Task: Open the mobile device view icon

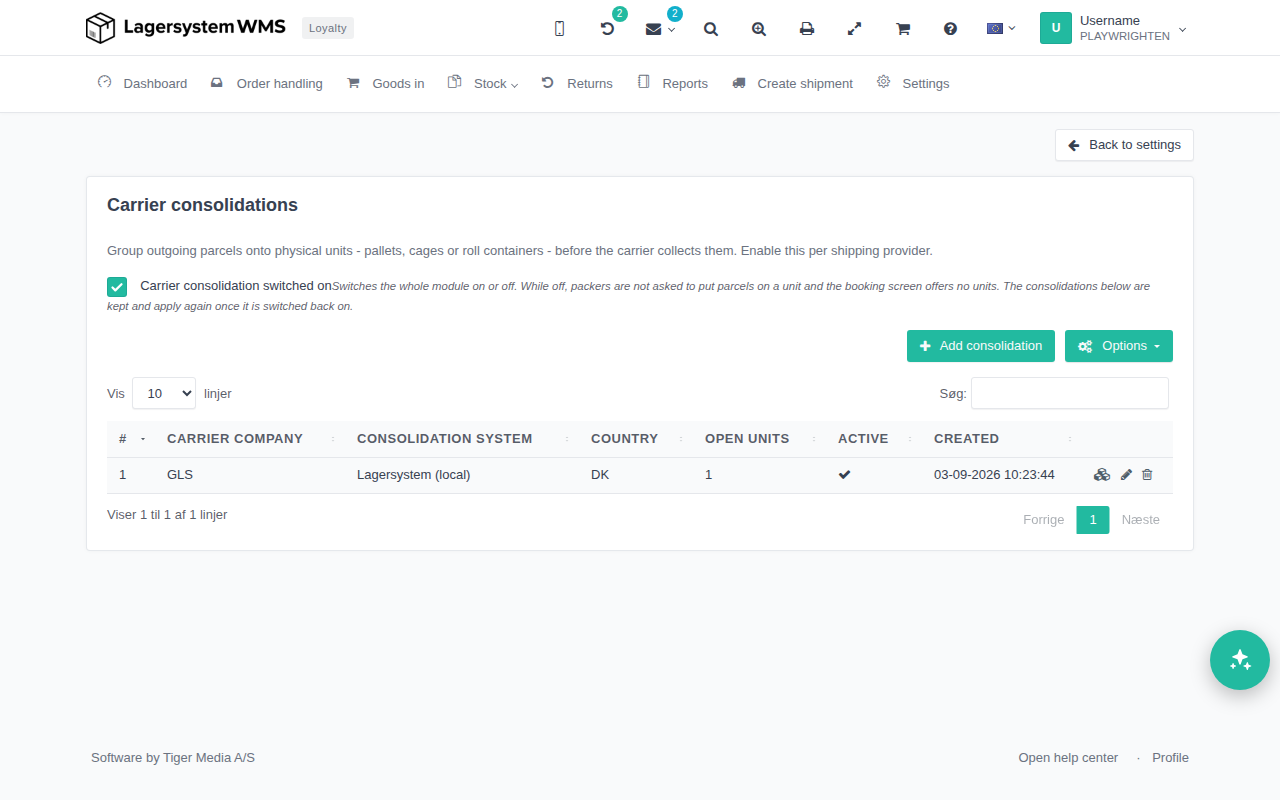Action: pyautogui.click(x=559, y=29)
